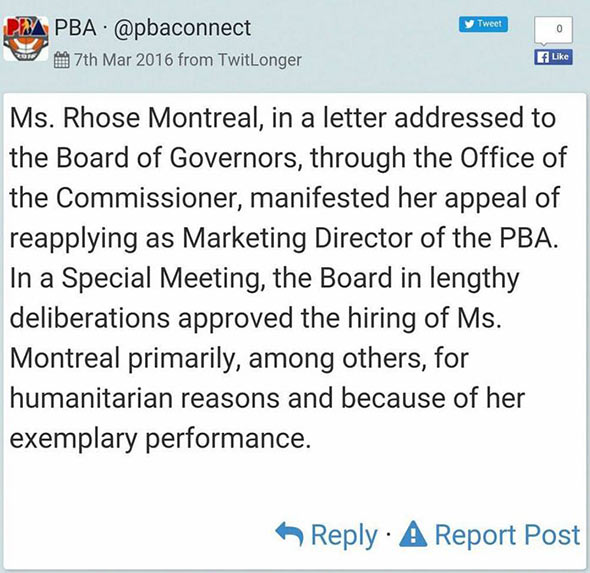Open the Report Post link
590x573 pixels.
507,535
